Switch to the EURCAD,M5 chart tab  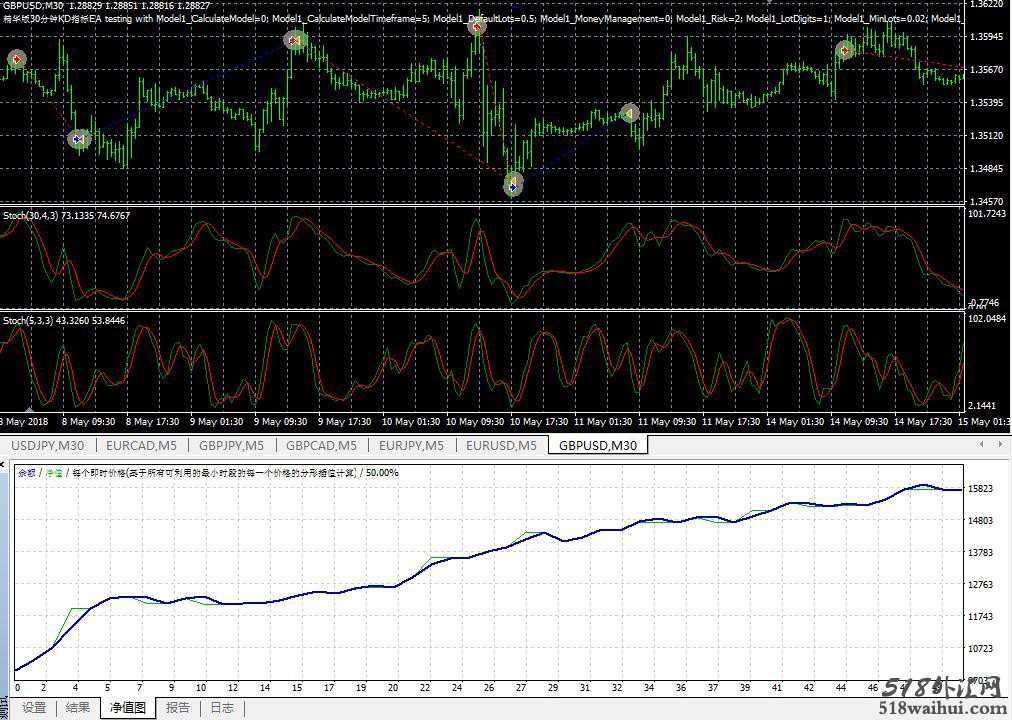point(141,445)
